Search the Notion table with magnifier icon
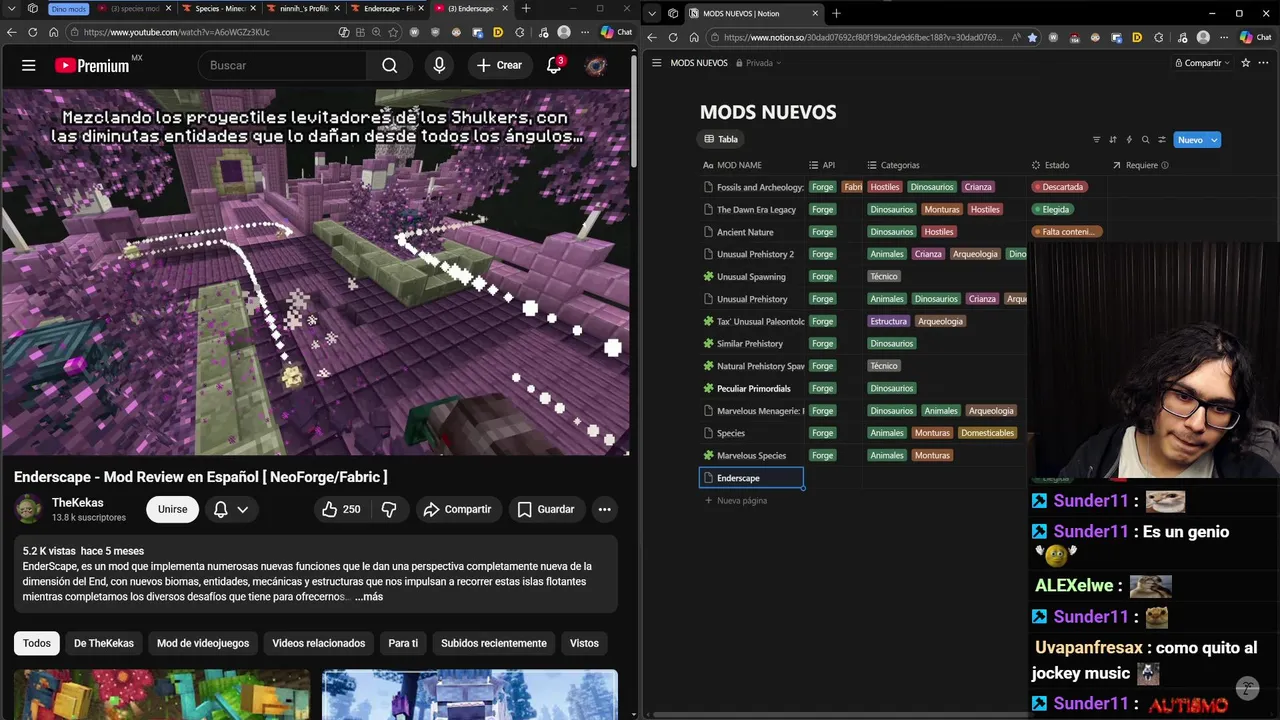This screenshot has width=1280, height=720. point(1145,140)
